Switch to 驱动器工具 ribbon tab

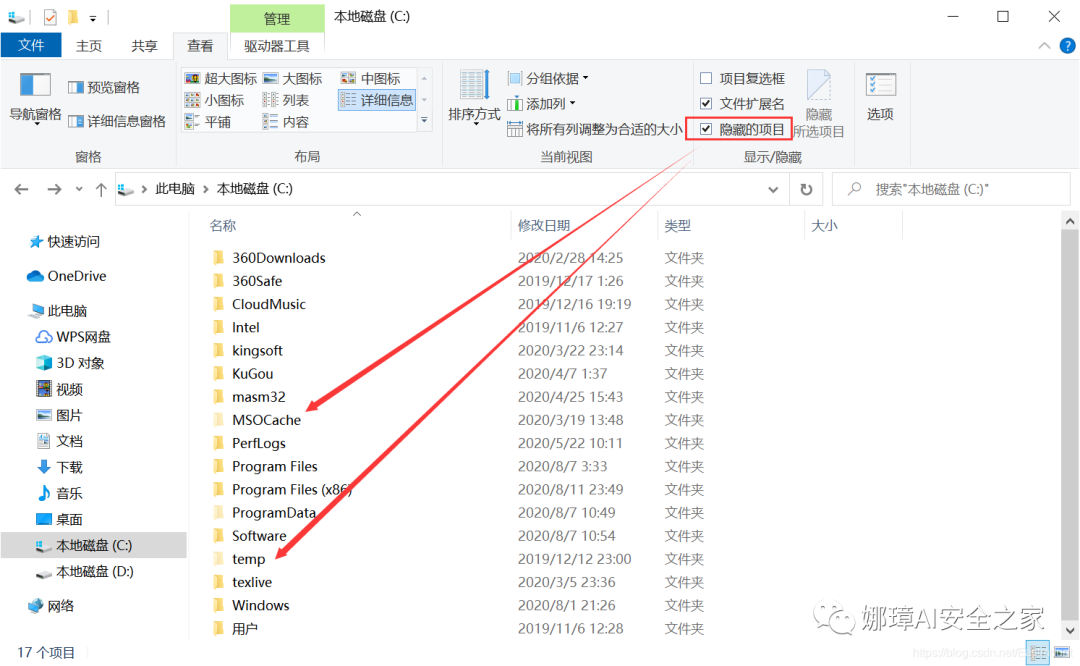[x=276, y=45]
